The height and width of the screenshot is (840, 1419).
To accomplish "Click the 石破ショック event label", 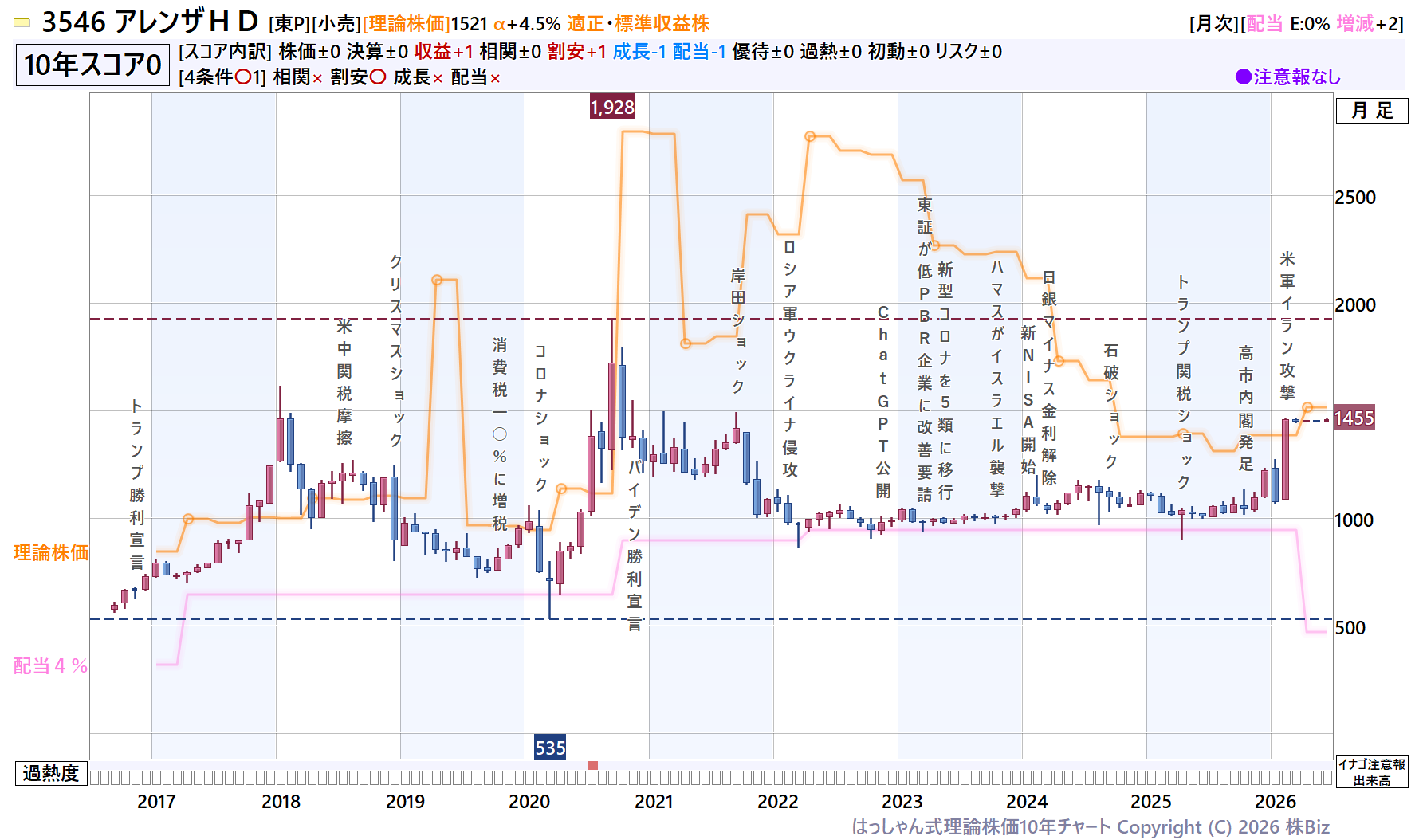I will (1111, 406).
